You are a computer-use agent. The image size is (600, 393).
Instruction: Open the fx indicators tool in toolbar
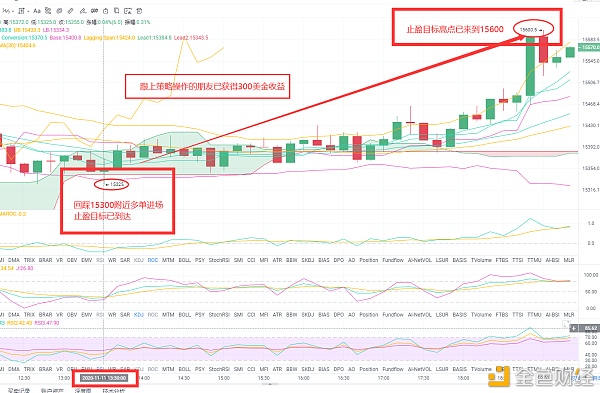coord(6,11)
